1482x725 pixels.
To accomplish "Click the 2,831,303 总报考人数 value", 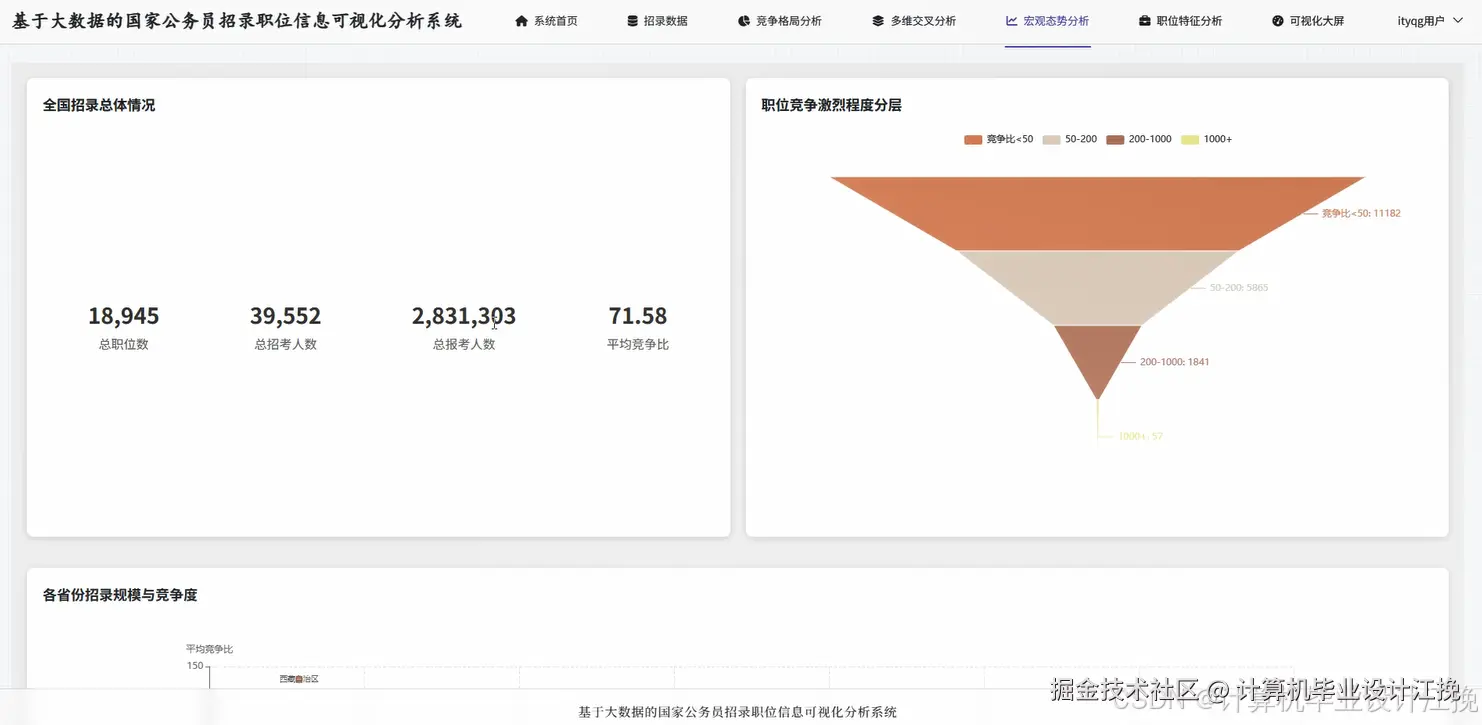I will [464, 316].
